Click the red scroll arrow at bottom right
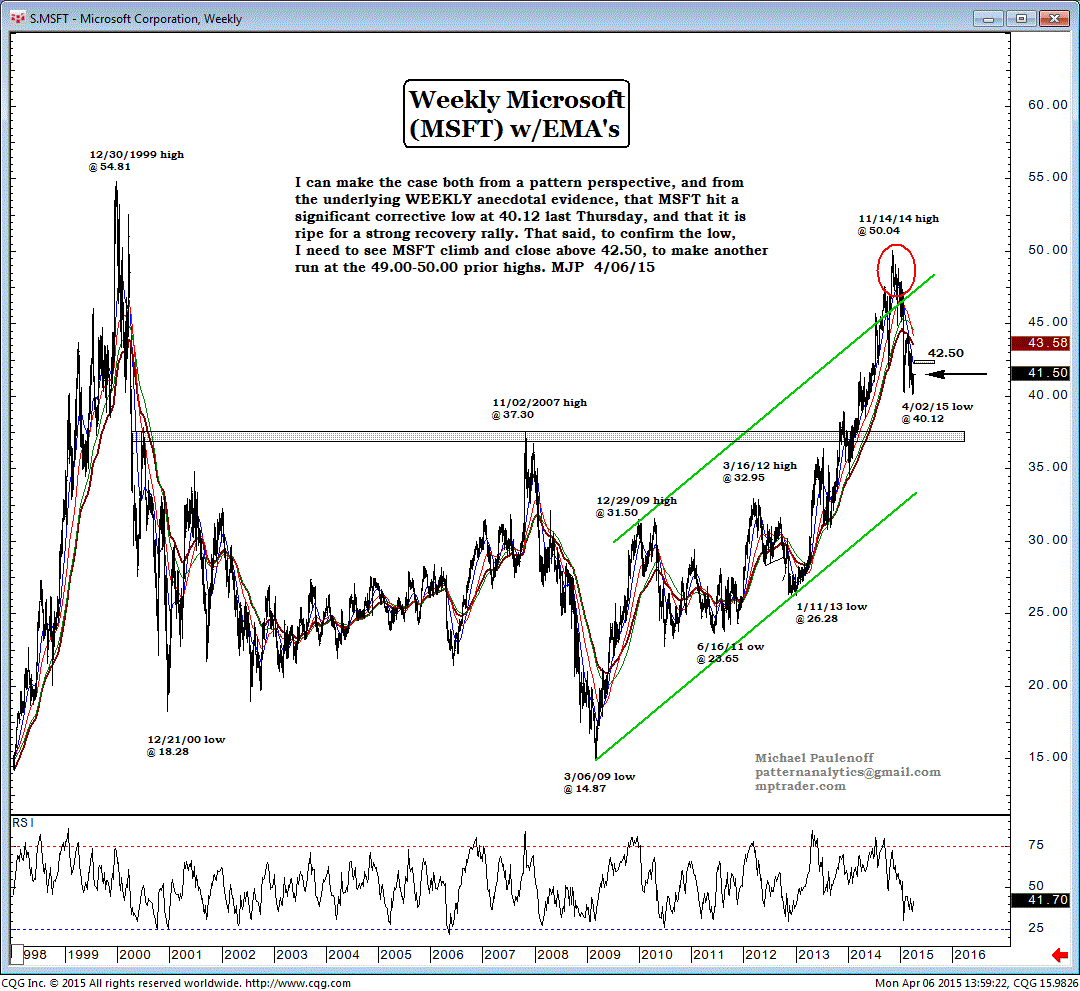 (1059, 955)
